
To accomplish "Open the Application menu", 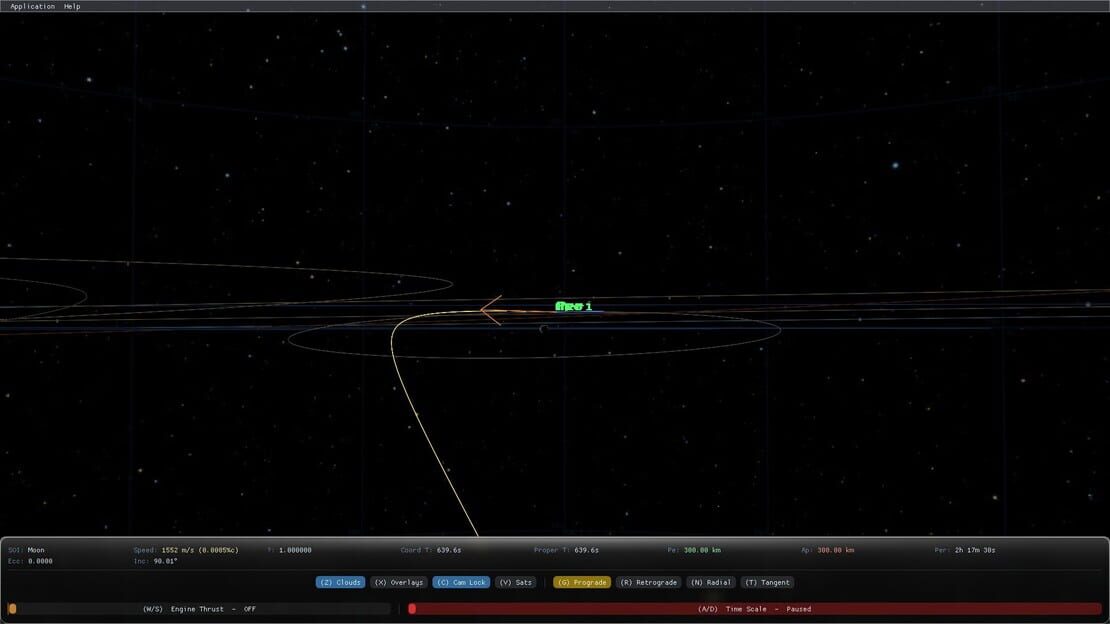I will point(33,6).
